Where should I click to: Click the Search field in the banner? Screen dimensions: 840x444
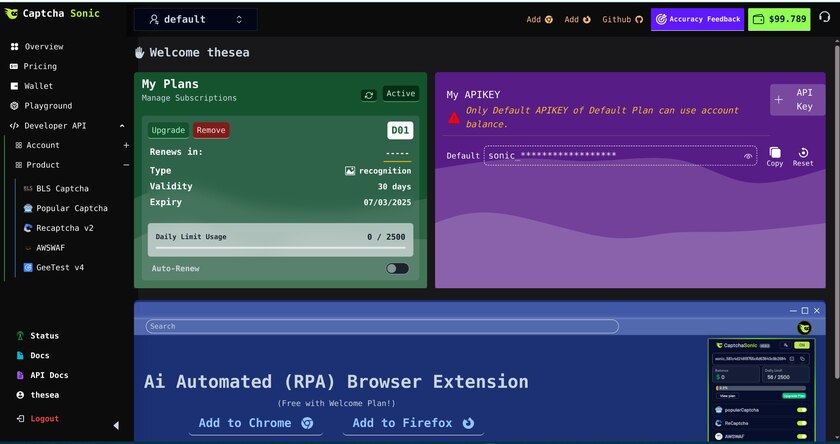pyautogui.click(x=381, y=326)
